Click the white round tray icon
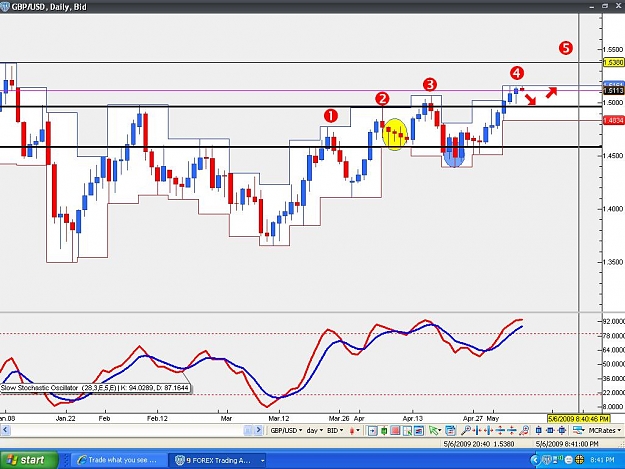The image size is (625, 469). (568, 460)
